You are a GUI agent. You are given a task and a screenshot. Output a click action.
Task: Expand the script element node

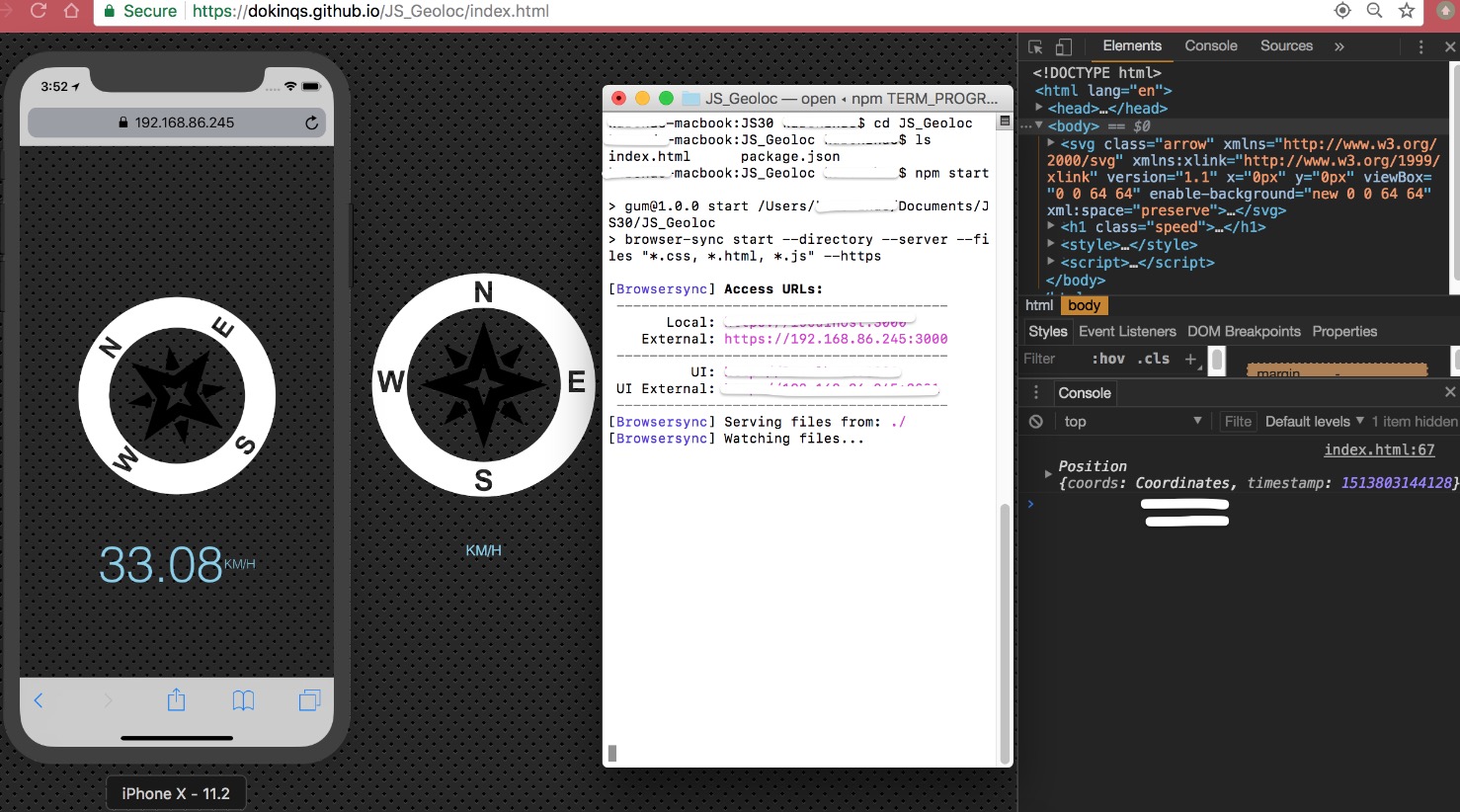(1052, 262)
